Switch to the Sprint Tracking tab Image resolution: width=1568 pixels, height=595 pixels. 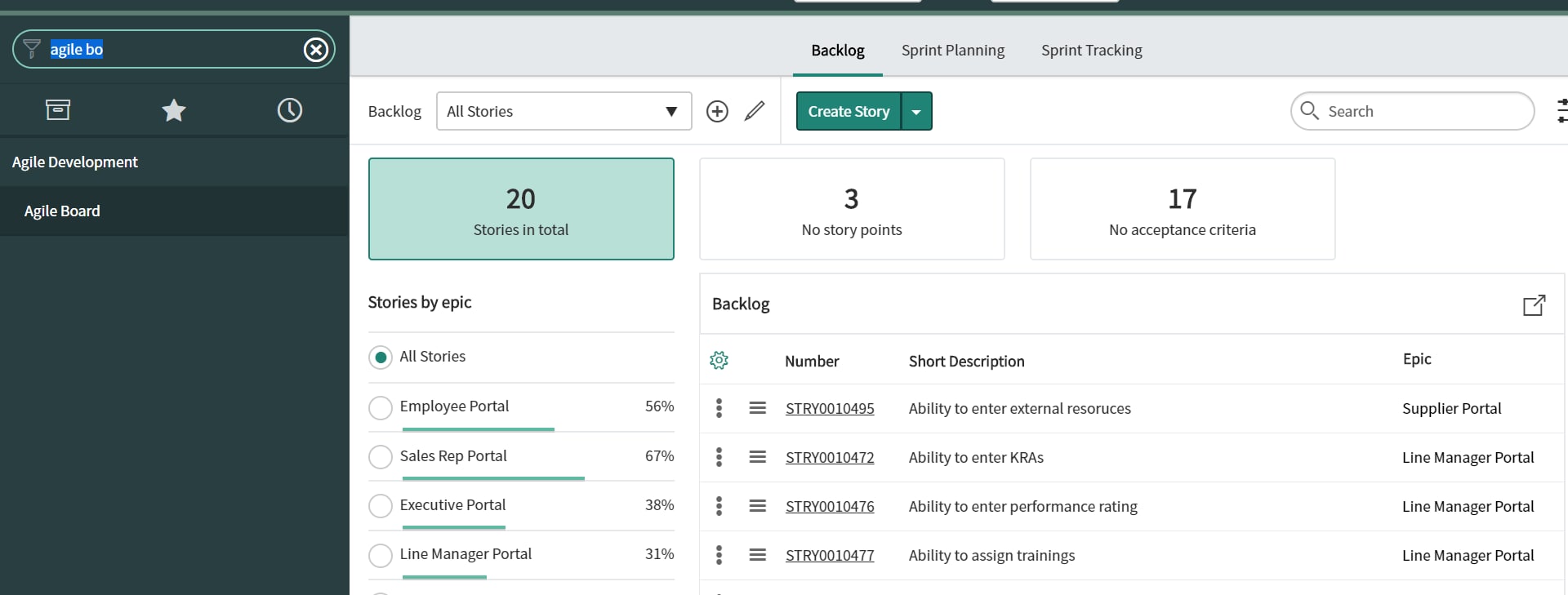click(x=1092, y=51)
